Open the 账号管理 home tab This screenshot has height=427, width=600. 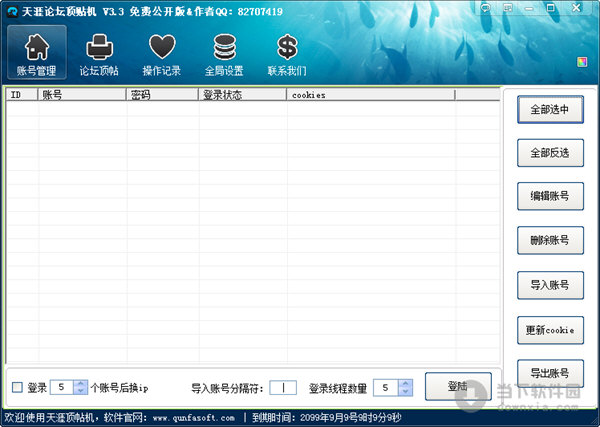point(37,52)
